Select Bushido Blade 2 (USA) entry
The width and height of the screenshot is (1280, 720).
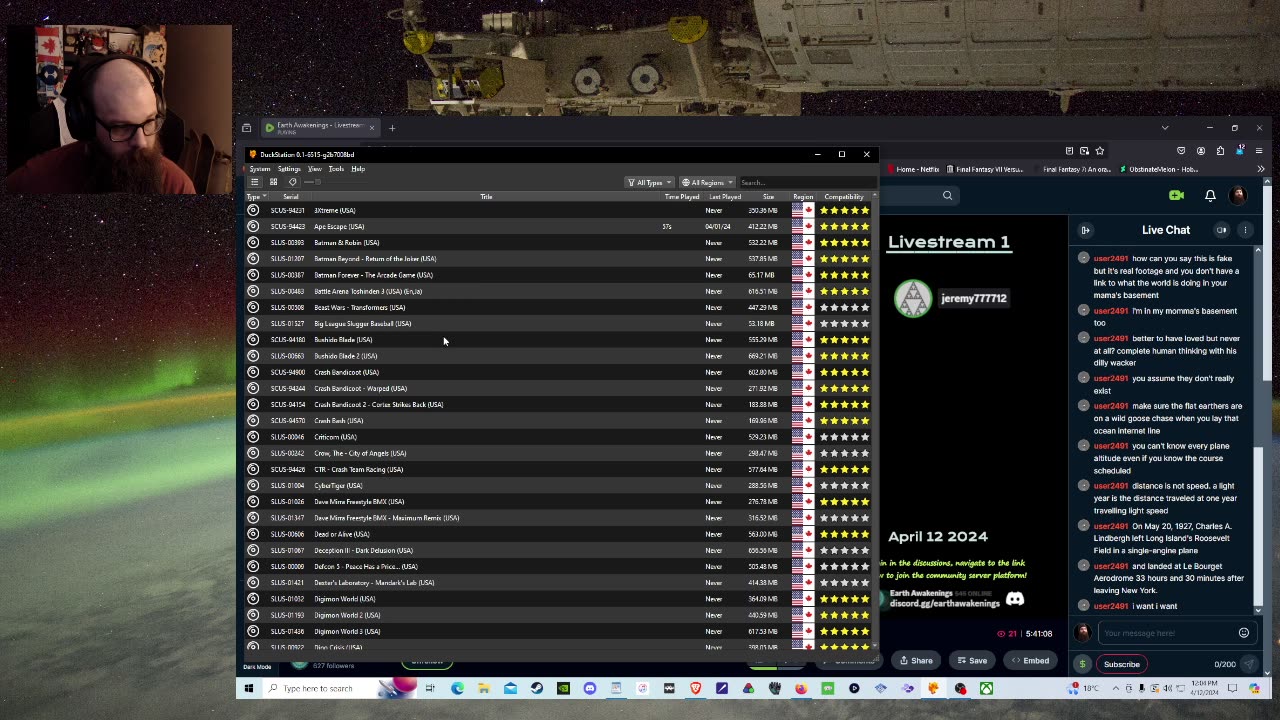click(560, 356)
